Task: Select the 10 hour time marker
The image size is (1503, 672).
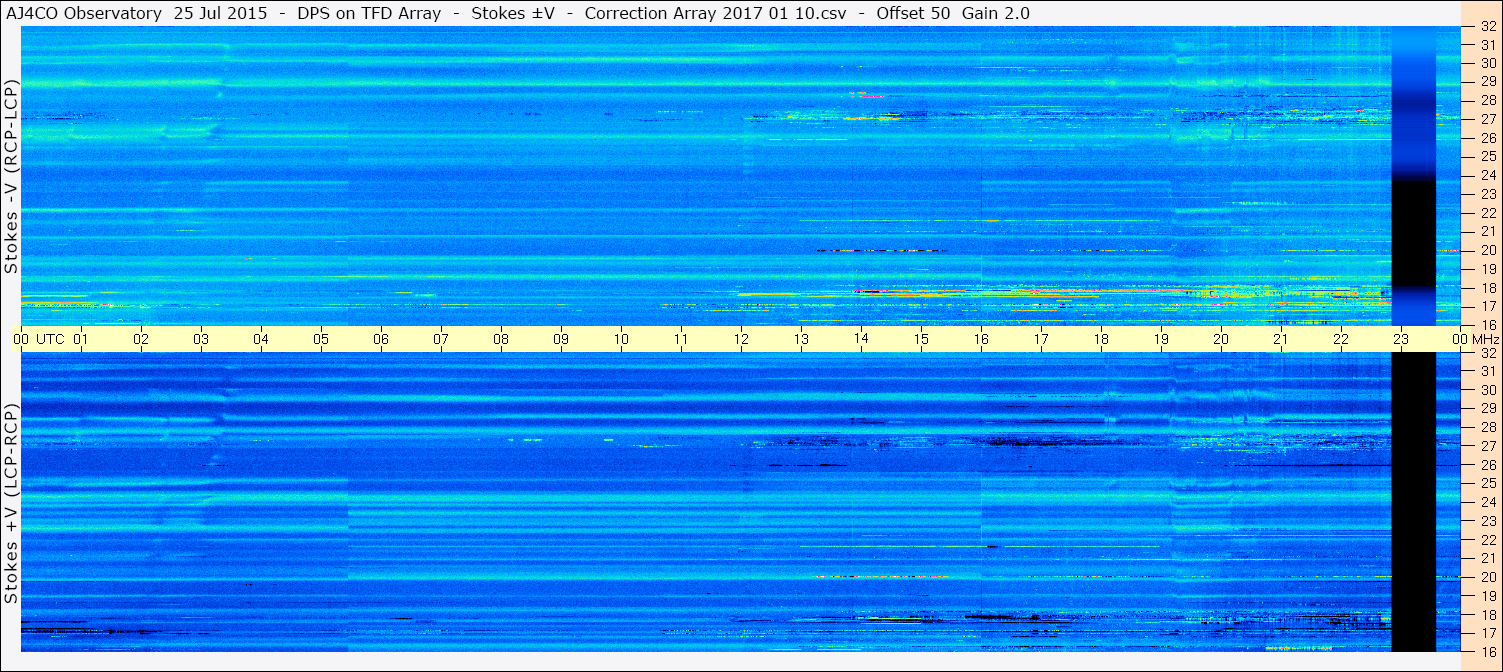Action: pos(621,339)
